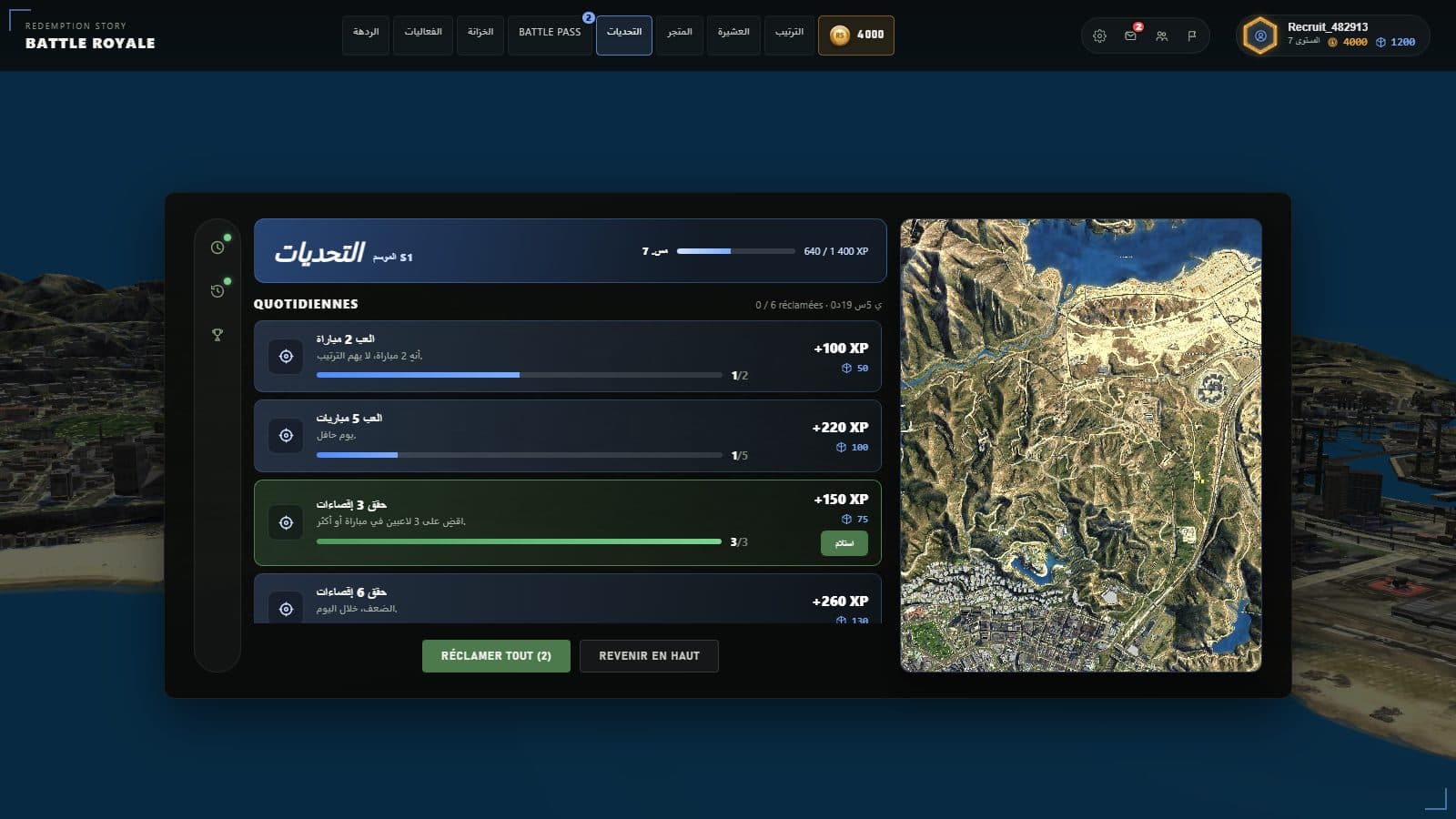This screenshot has height=819, width=1456.
Task: Click REVENIR EN HAUT button
Action: 649,656
